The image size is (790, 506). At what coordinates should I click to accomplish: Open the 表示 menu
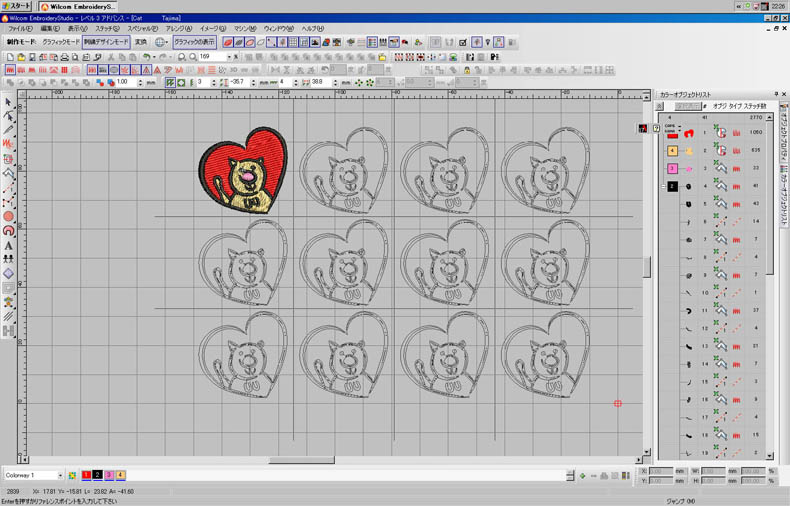[x=77, y=29]
